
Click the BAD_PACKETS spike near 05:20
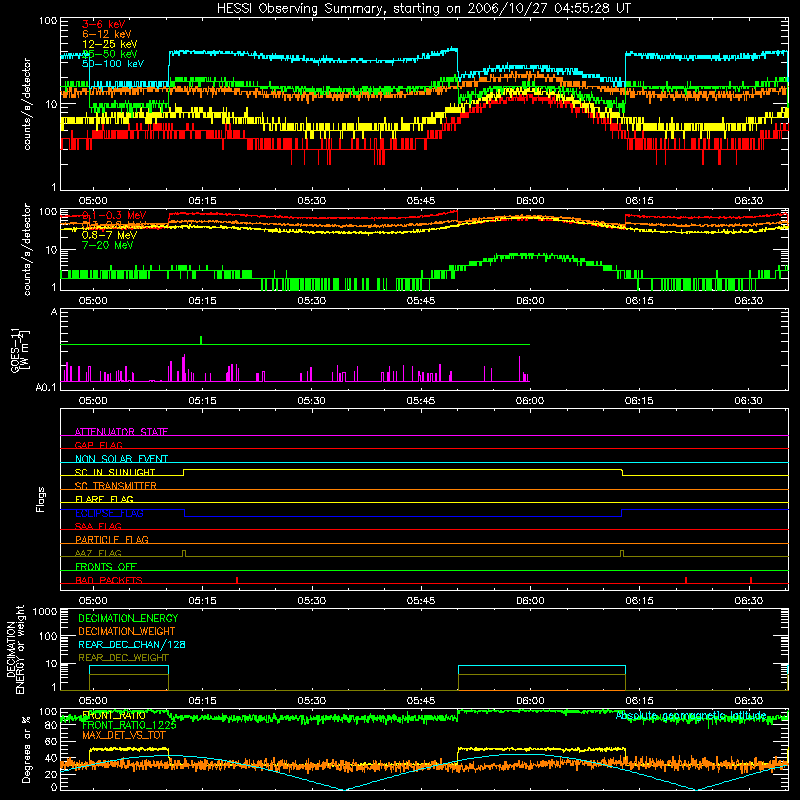(237, 580)
